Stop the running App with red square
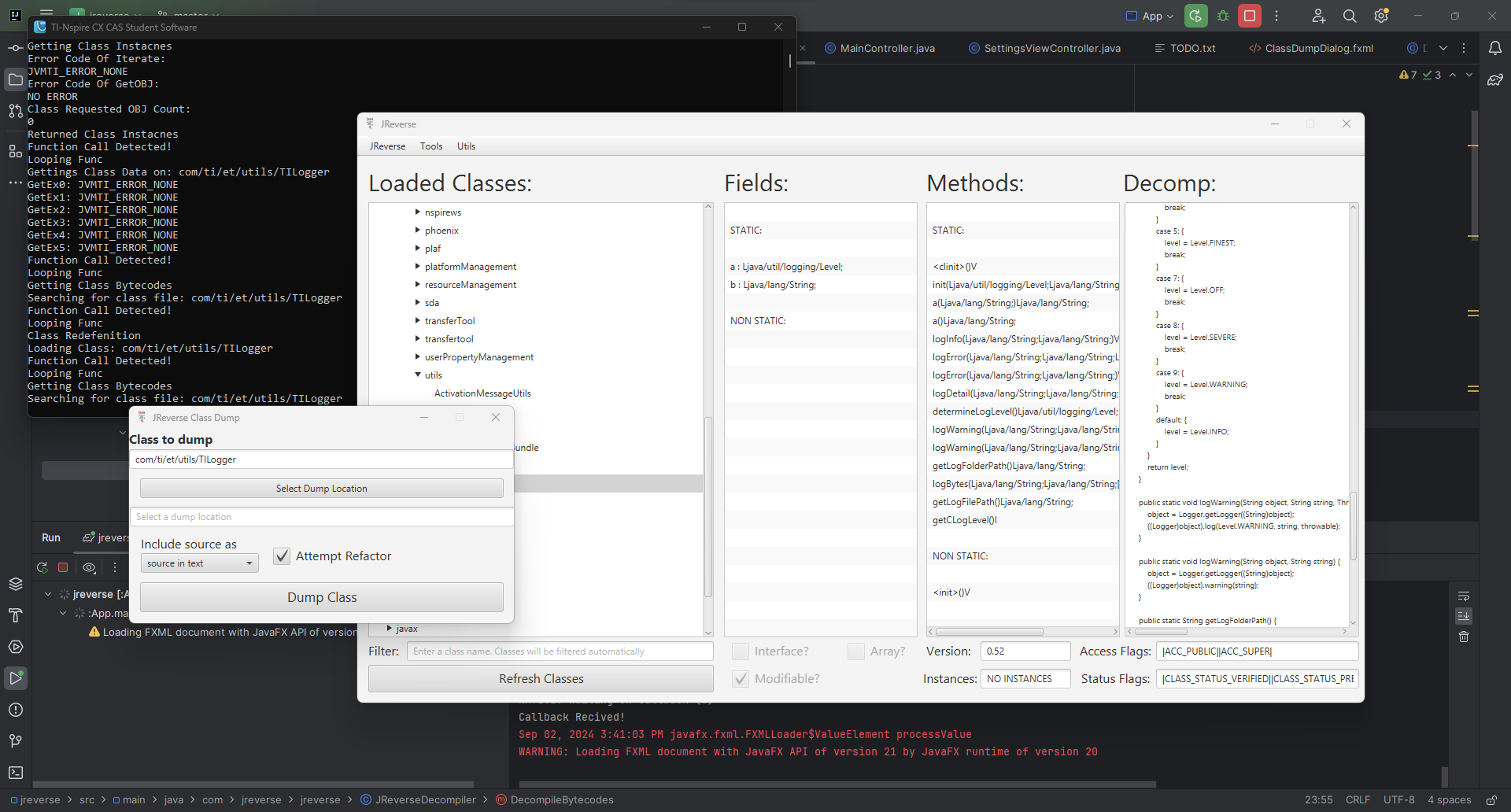 [x=1250, y=16]
